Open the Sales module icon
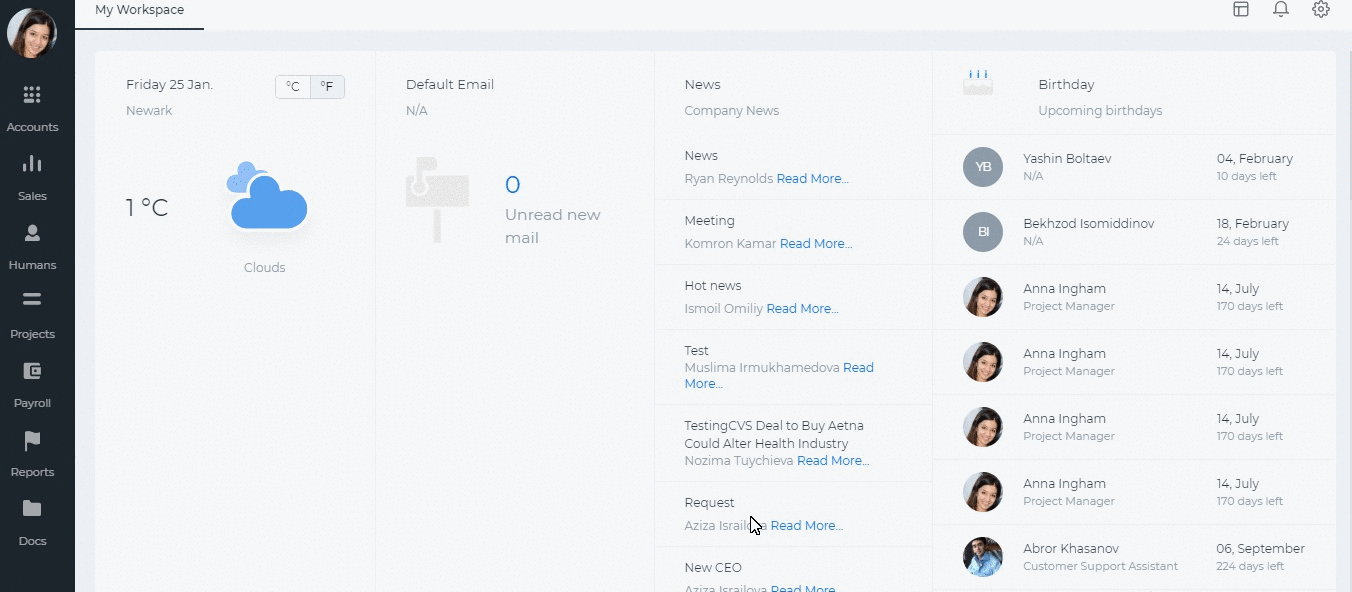The height and width of the screenshot is (592, 1352). tap(32, 164)
